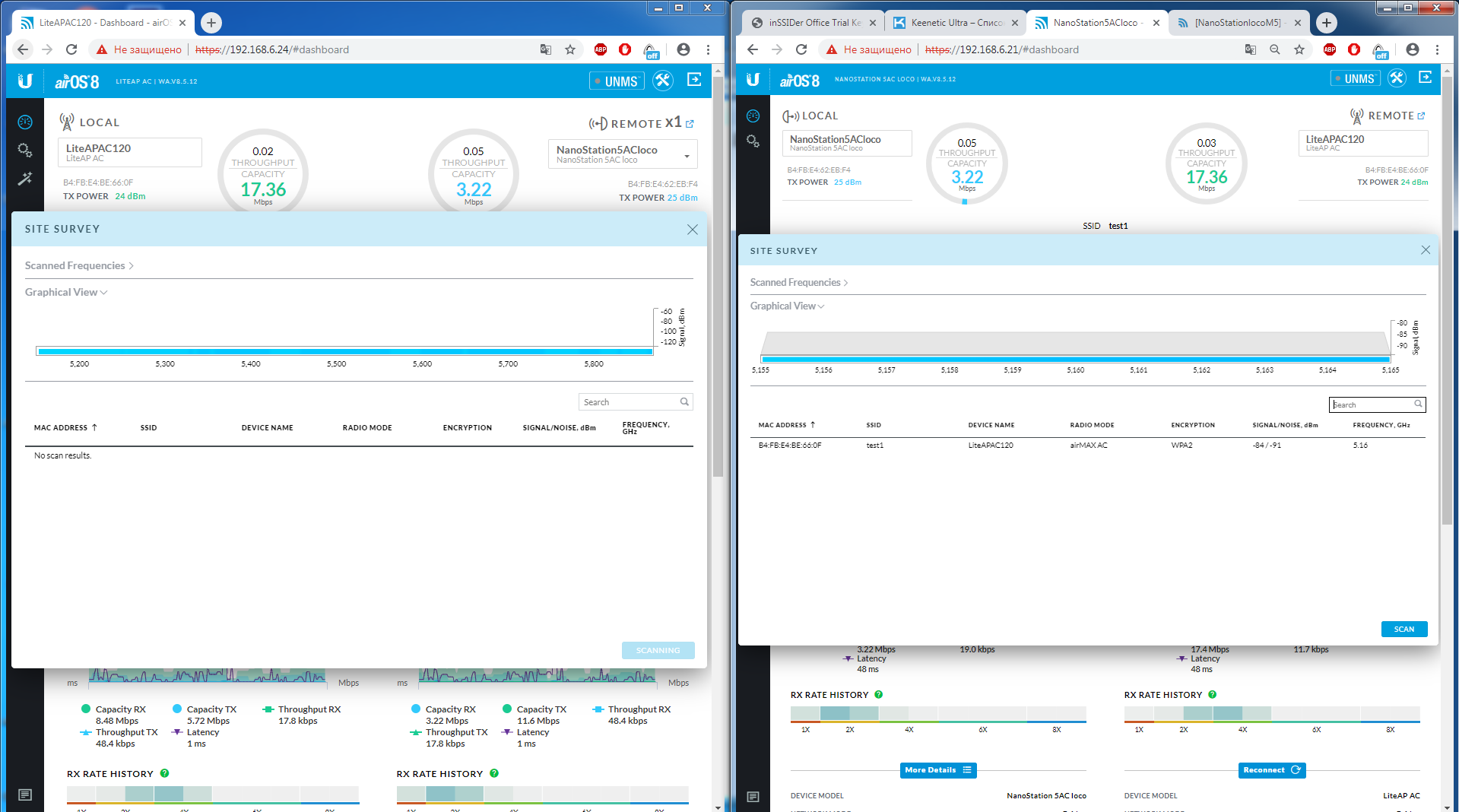Screen dimensions: 1459x812
Task: Open new tab in right browser
Action: point(1327,23)
